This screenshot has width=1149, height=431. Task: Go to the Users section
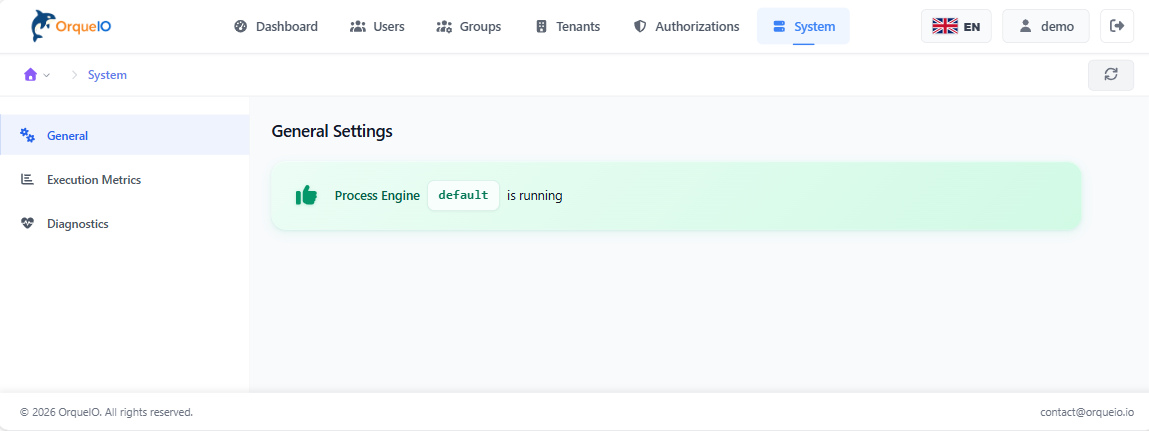[x=377, y=26]
